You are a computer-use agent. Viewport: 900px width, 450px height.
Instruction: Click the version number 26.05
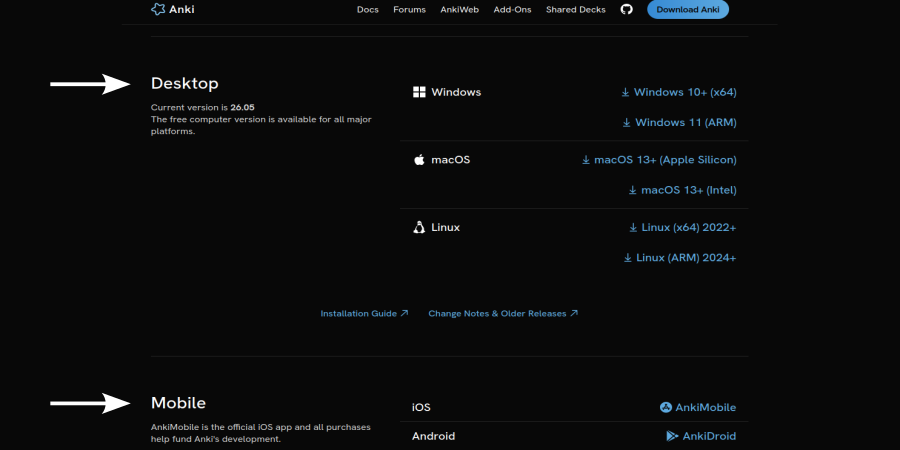[x=242, y=107]
